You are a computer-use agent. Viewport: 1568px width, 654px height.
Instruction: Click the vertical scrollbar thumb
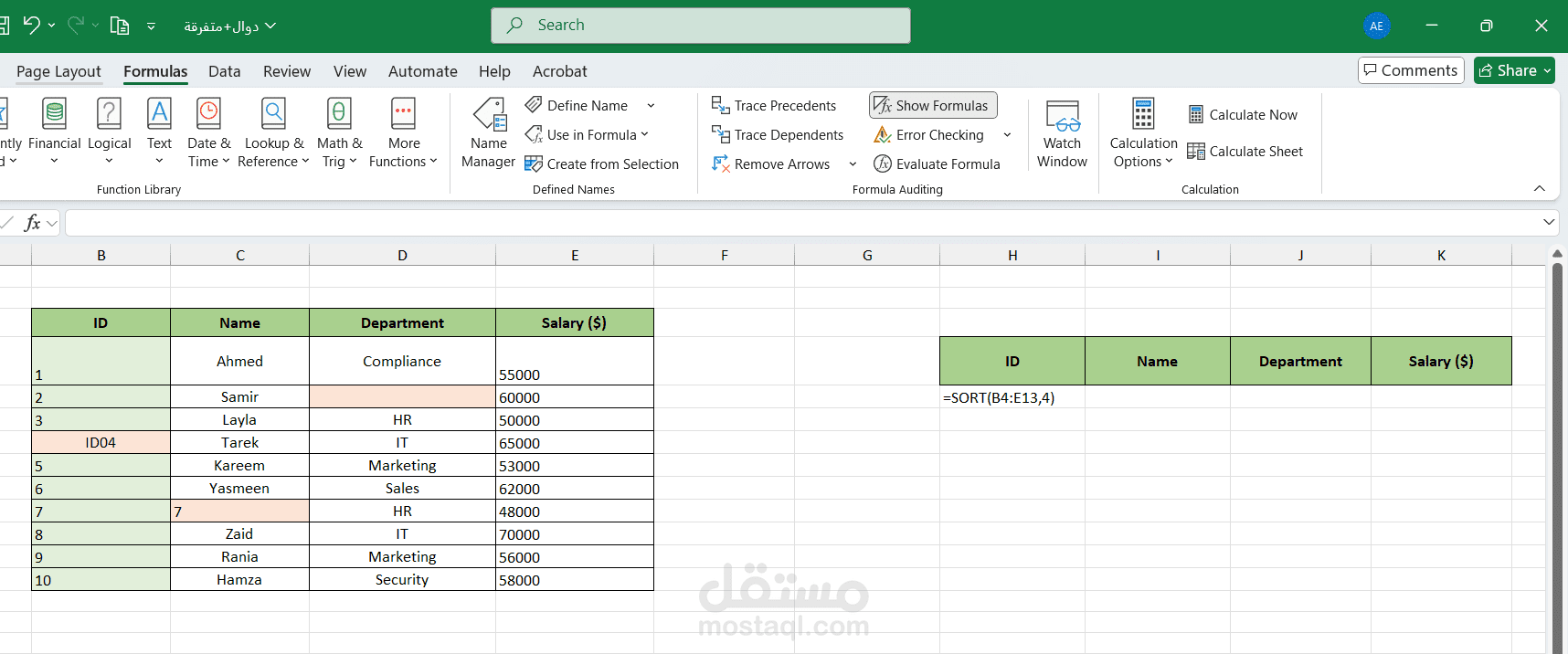1558,457
